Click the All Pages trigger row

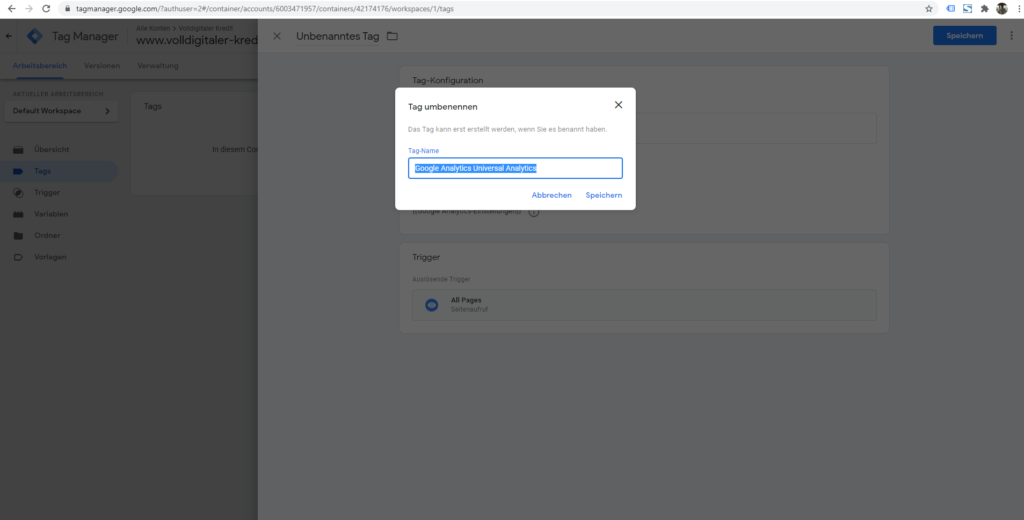coord(644,305)
